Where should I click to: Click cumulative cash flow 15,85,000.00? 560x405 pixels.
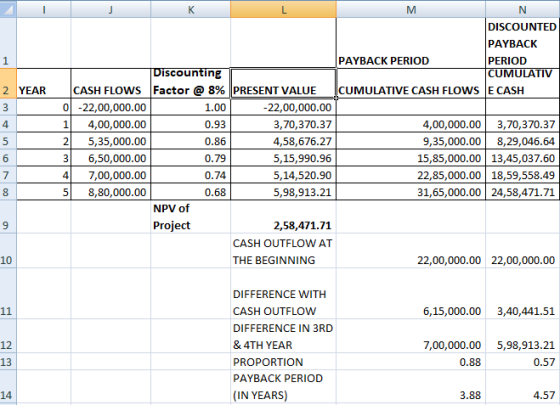411,158
